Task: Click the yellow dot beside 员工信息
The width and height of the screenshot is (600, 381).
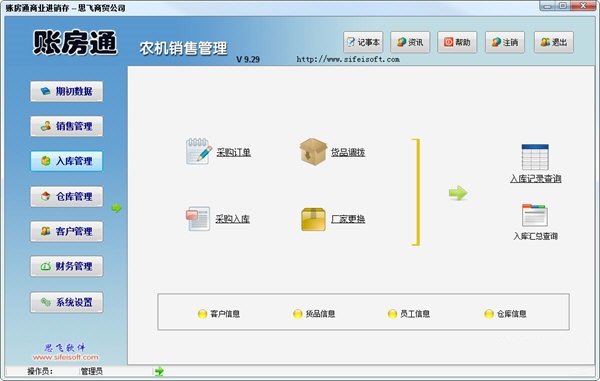Action: click(x=392, y=314)
